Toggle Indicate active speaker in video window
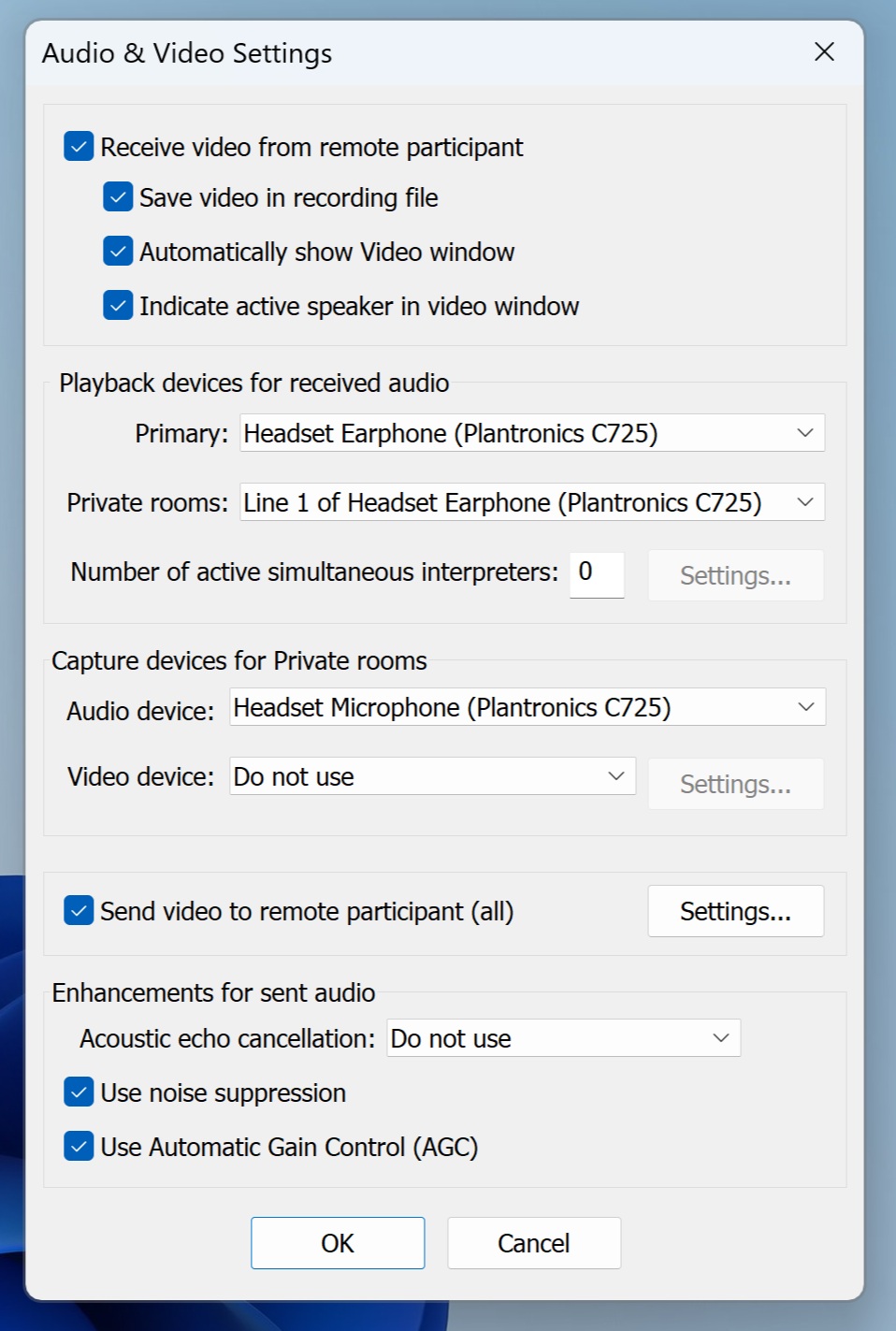The width and height of the screenshot is (896, 1331). [118, 306]
